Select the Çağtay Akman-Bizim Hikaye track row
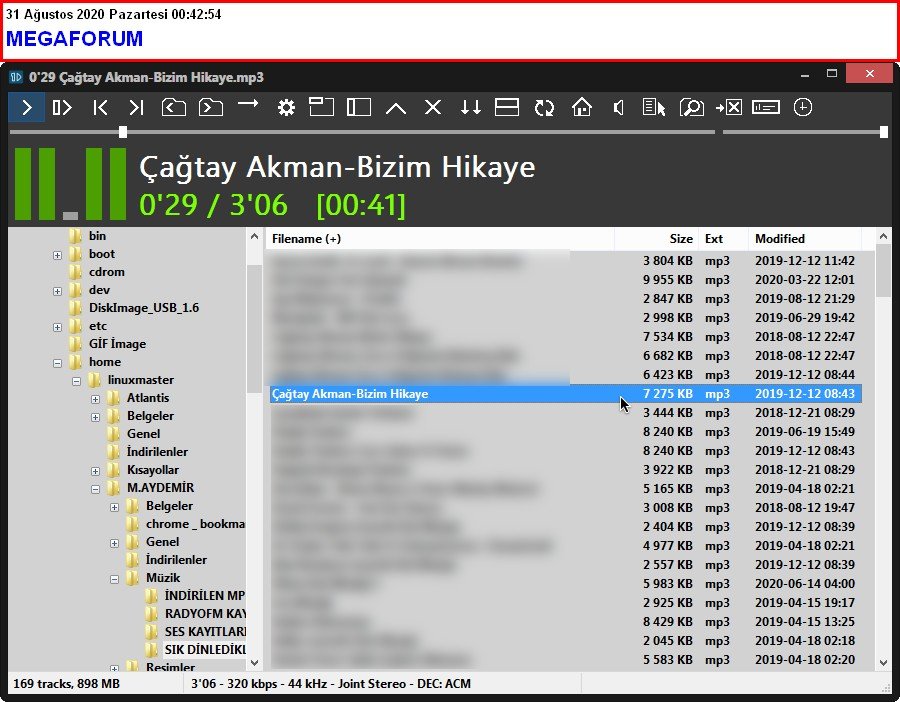The height and width of the screenshot is (702, 900). pyautogui.click(x=566, y=394)
